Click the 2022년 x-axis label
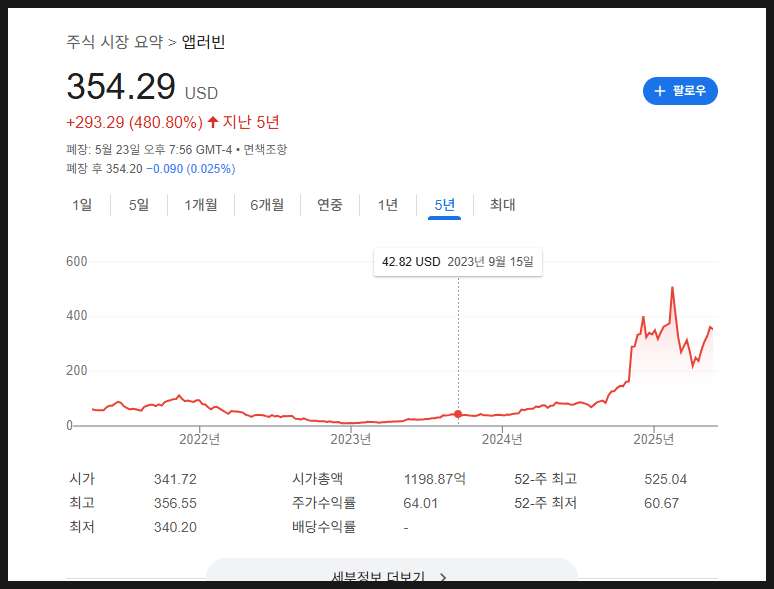774x589 pixels. (199, 439)
